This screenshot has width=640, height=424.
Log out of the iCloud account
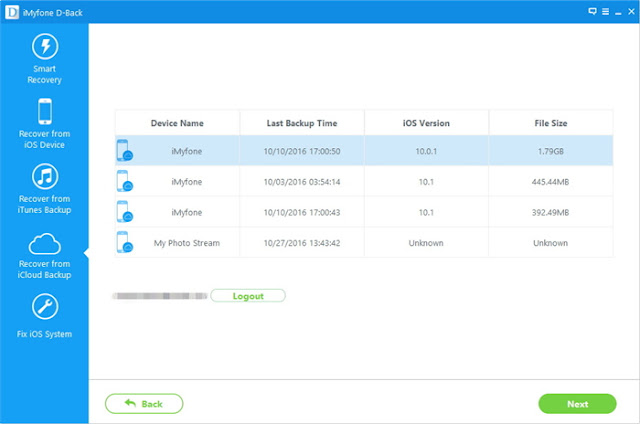point(248,296)
